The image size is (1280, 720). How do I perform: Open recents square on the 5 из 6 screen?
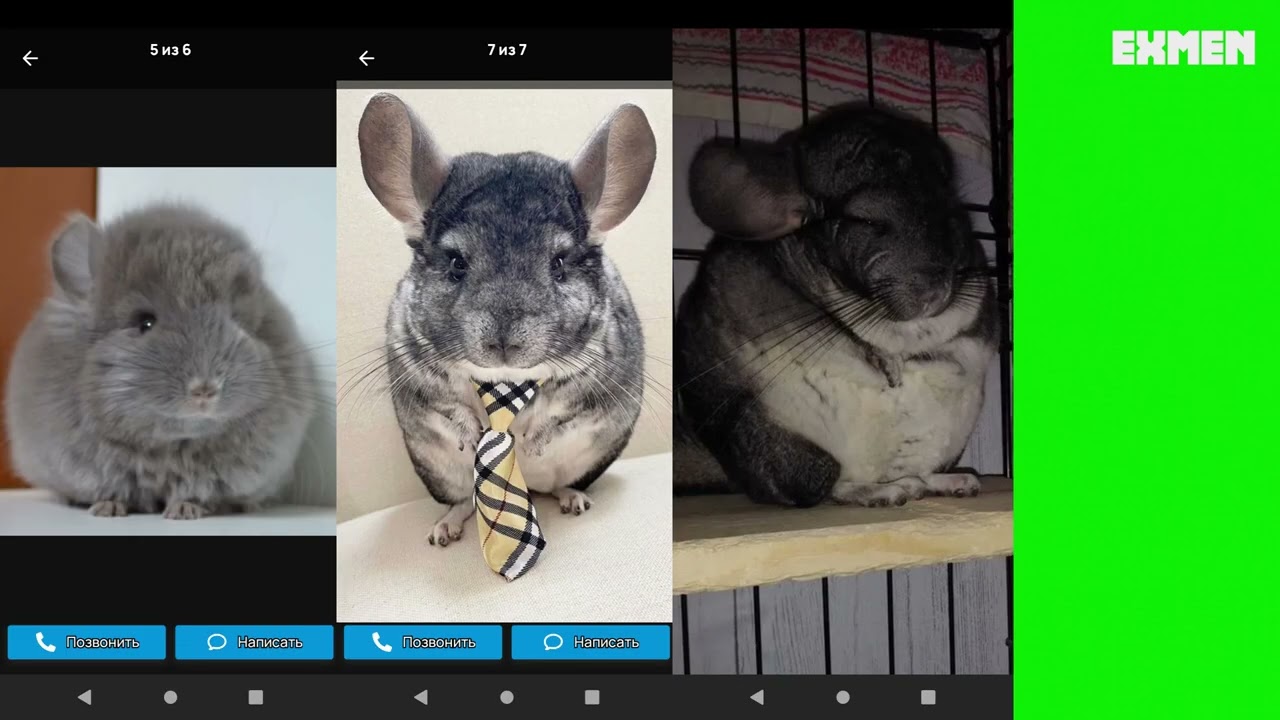(x=256, y=697)
